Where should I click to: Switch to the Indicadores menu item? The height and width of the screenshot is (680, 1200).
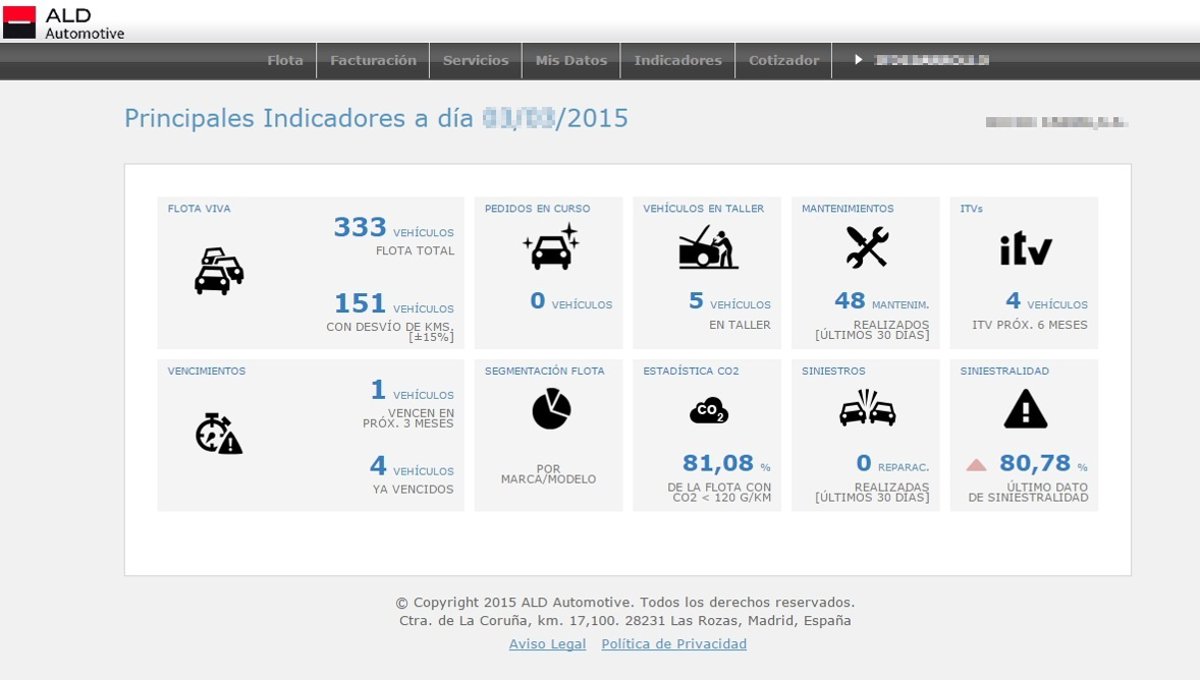678,60
